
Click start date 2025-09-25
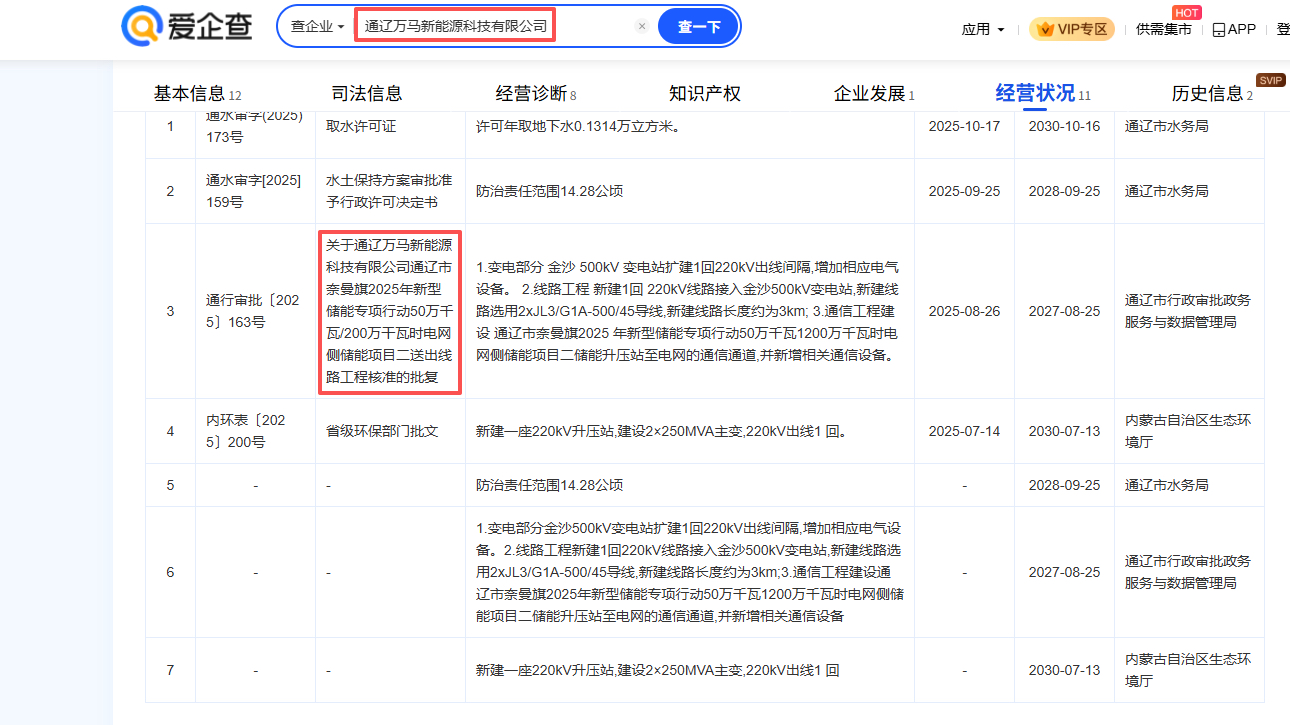[964, 191]
